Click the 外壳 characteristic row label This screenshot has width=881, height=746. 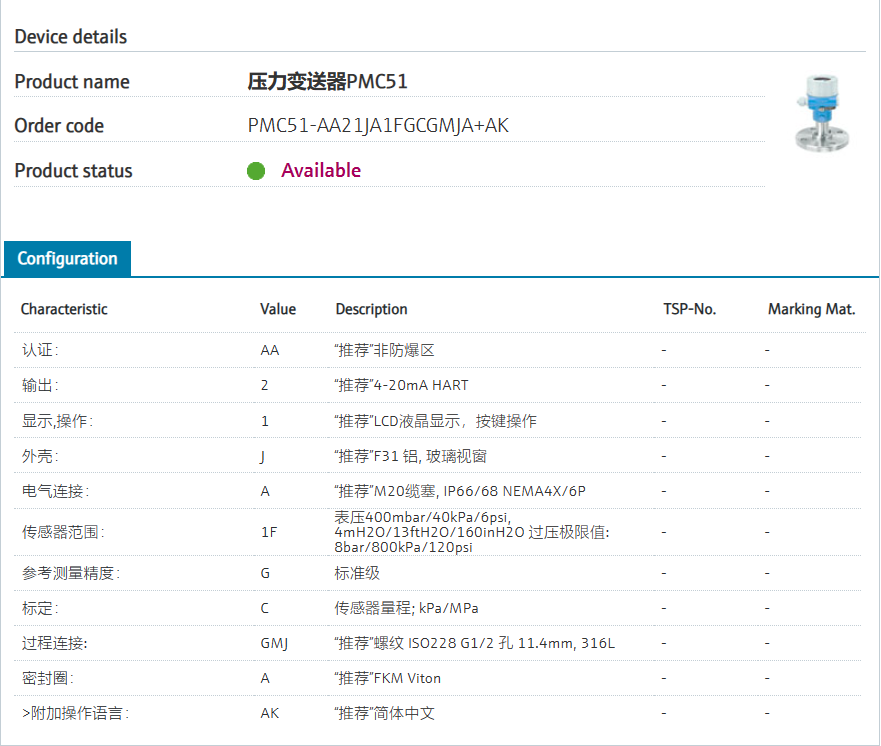(x=41, y=456)
